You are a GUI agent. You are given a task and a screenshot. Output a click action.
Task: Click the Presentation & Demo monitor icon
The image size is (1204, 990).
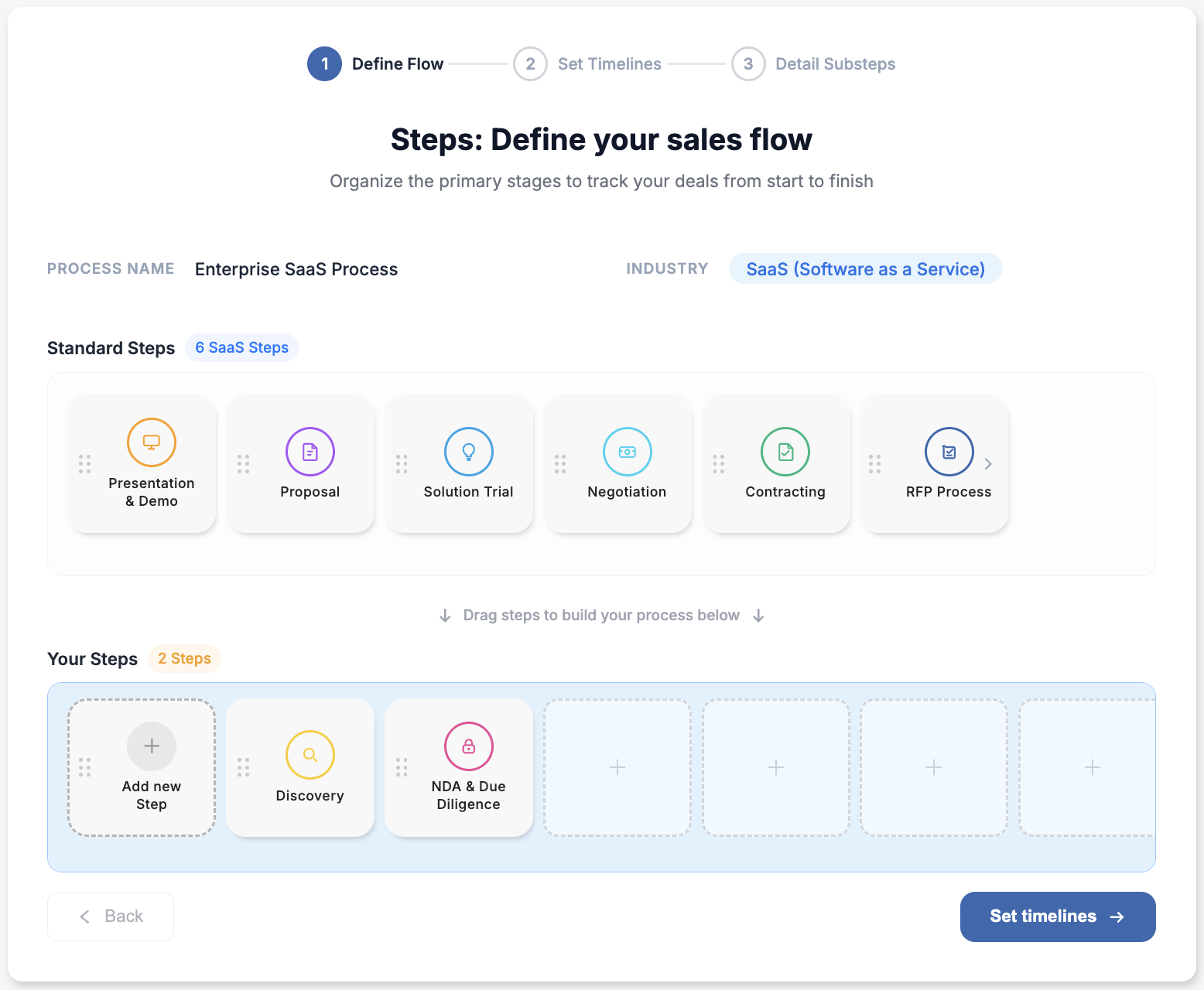click(x=152, y=442)
